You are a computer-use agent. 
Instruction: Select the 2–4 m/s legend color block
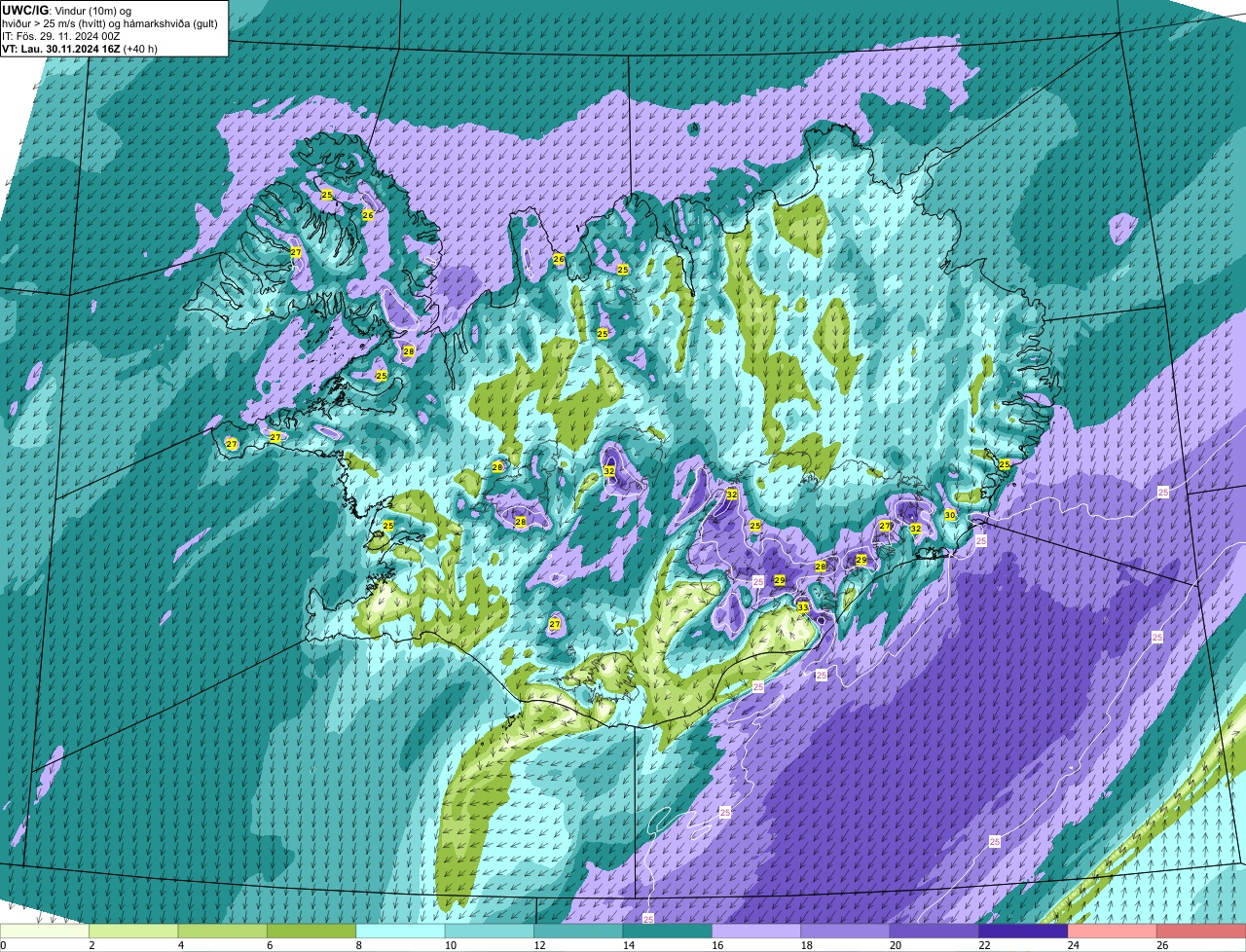coord(134,932)
